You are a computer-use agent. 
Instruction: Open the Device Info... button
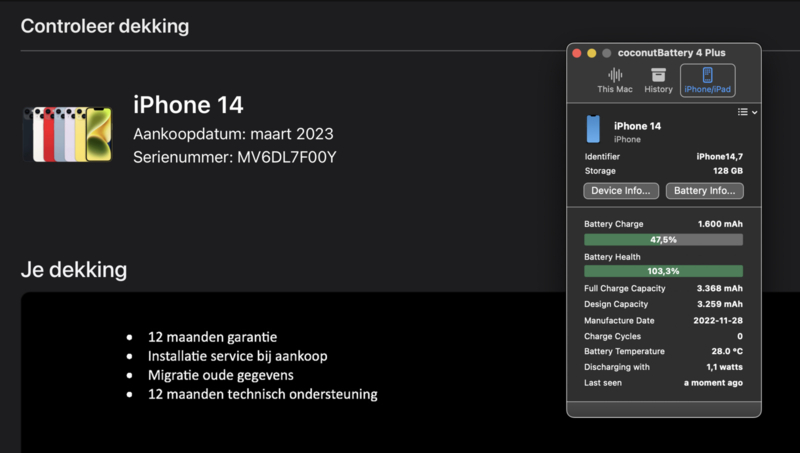tap(621, 191)
